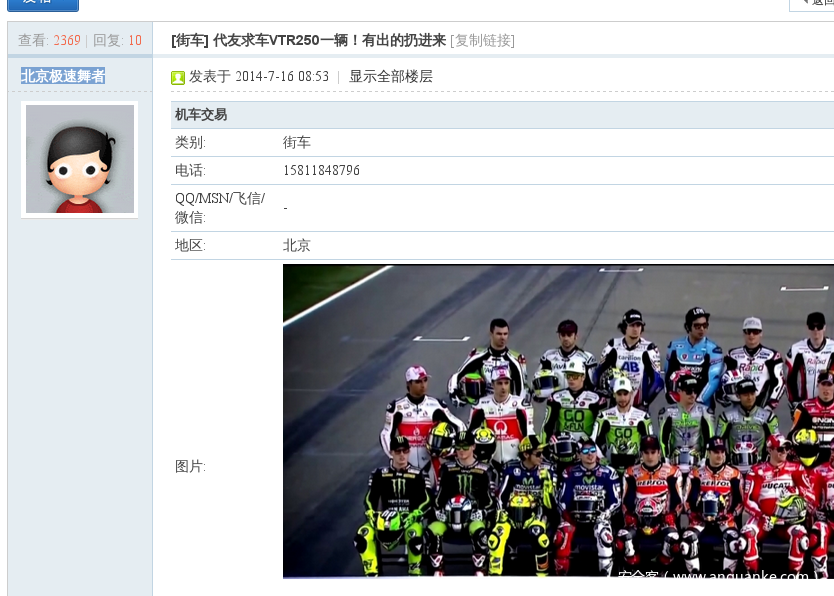The height and width of the screenshot is (596, 834).
Task: Click the green poster icon beside 发表于
Action: point(178,78)
